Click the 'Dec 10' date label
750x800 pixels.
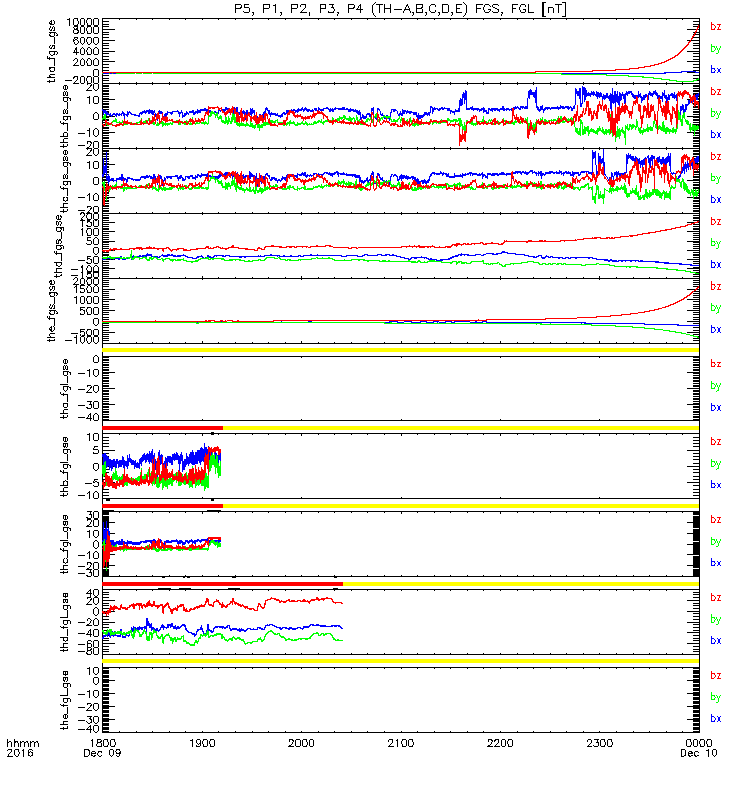pyautogui.click(x=699, y=753)
